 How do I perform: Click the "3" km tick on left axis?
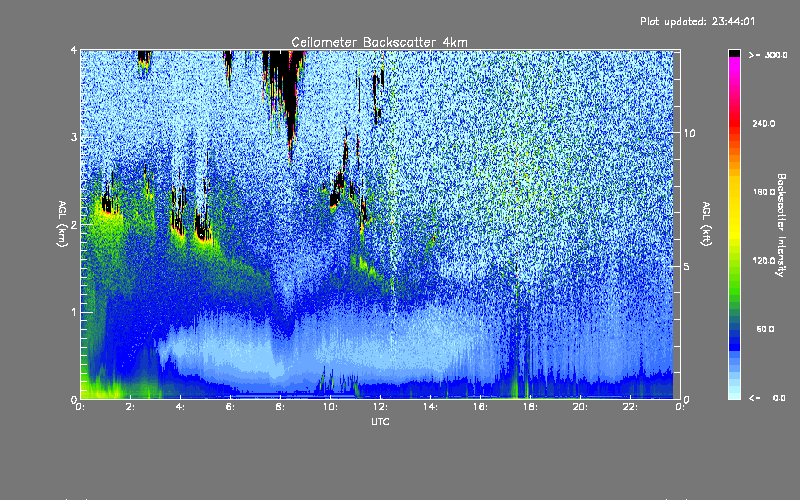pos(74,138)
